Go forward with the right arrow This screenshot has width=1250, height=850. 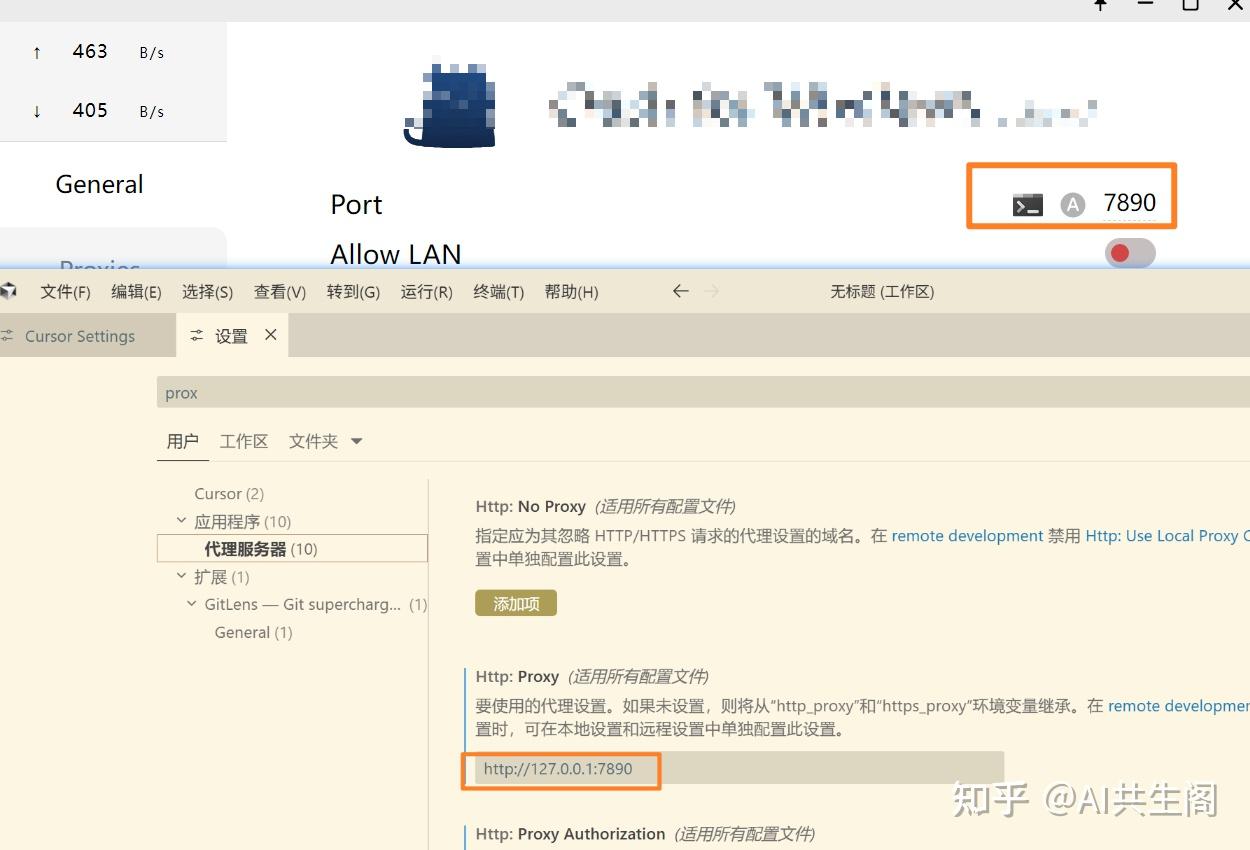tap(712, 291)
